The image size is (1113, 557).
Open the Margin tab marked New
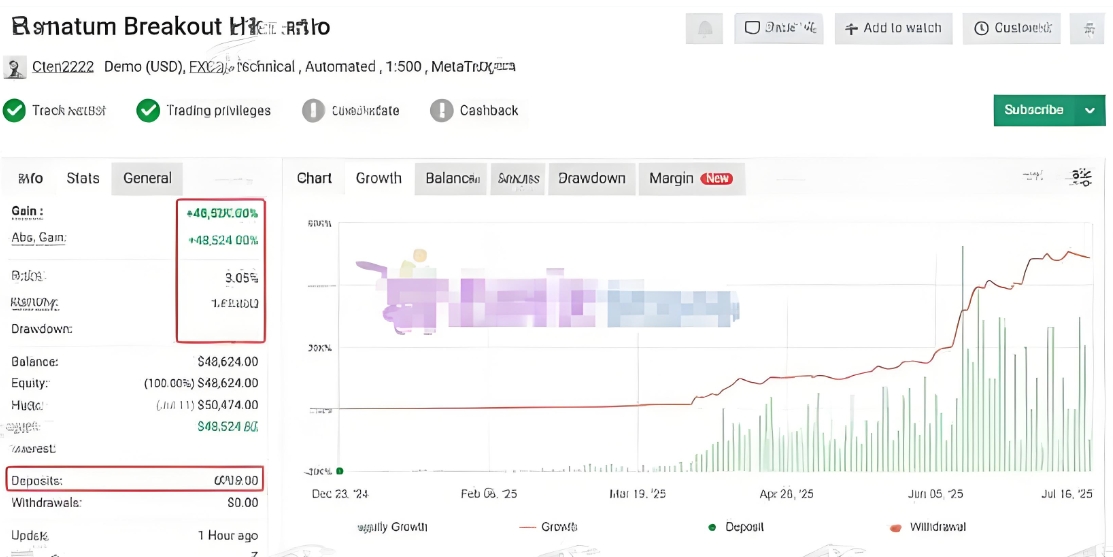(x=690, y=178)
